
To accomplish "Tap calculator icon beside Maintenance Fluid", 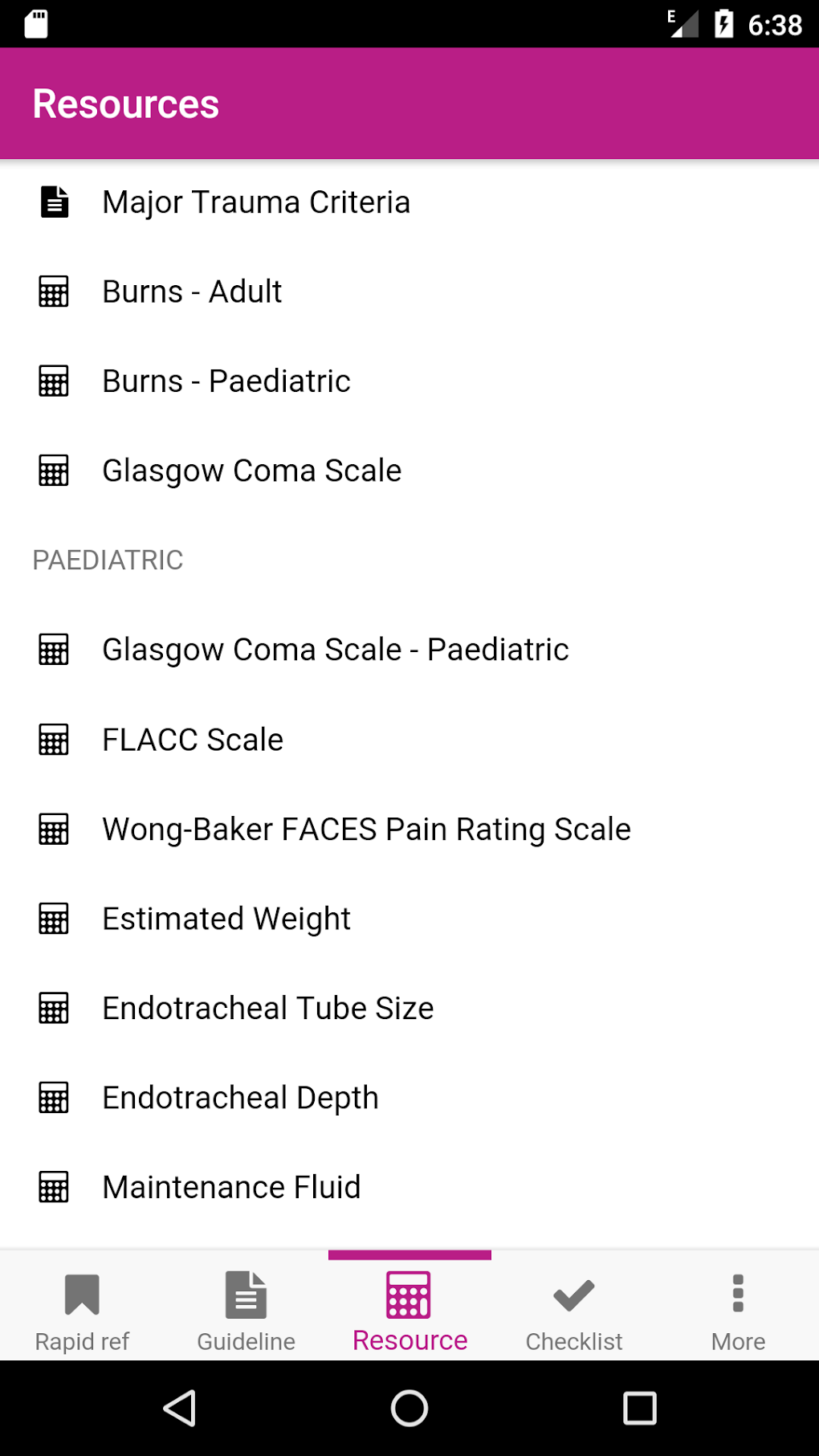I will point(55,1187).
